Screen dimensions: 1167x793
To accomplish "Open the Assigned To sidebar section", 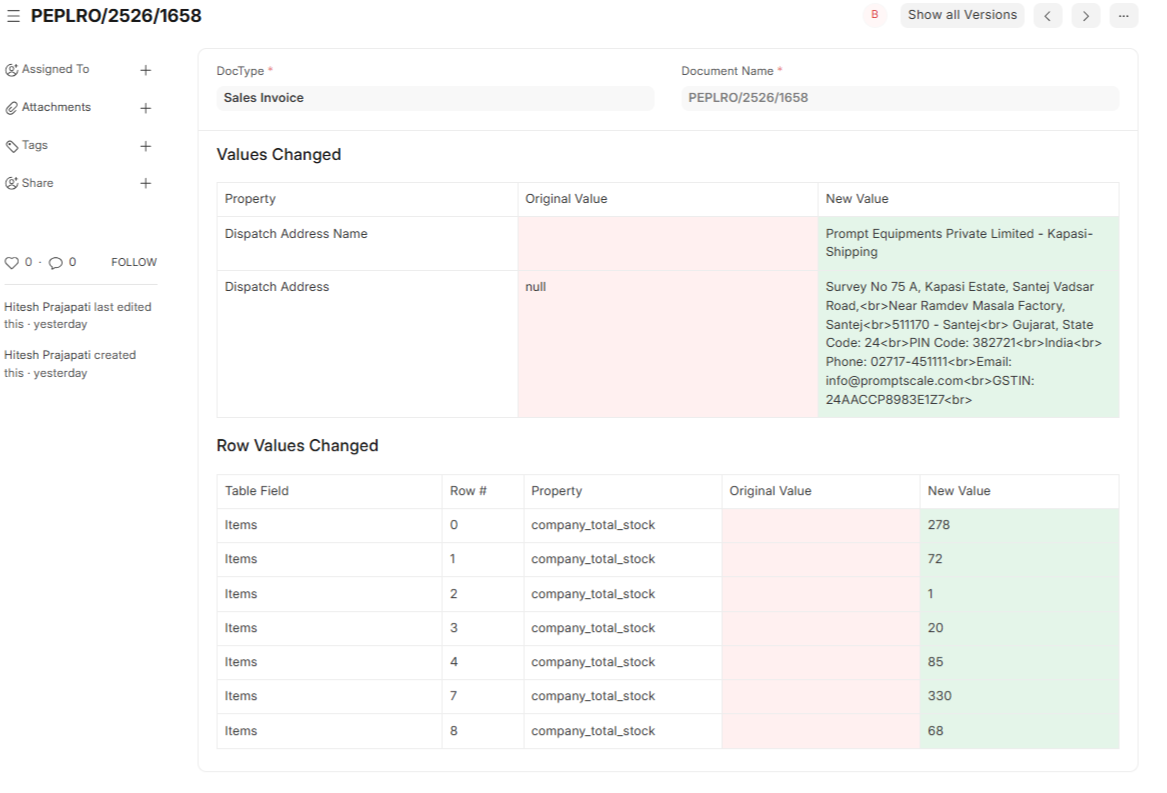I will point(55,70).
